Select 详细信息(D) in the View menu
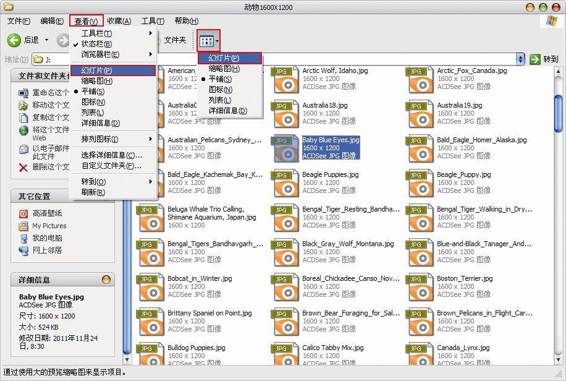566x381 pixels. tap(113, 123)
